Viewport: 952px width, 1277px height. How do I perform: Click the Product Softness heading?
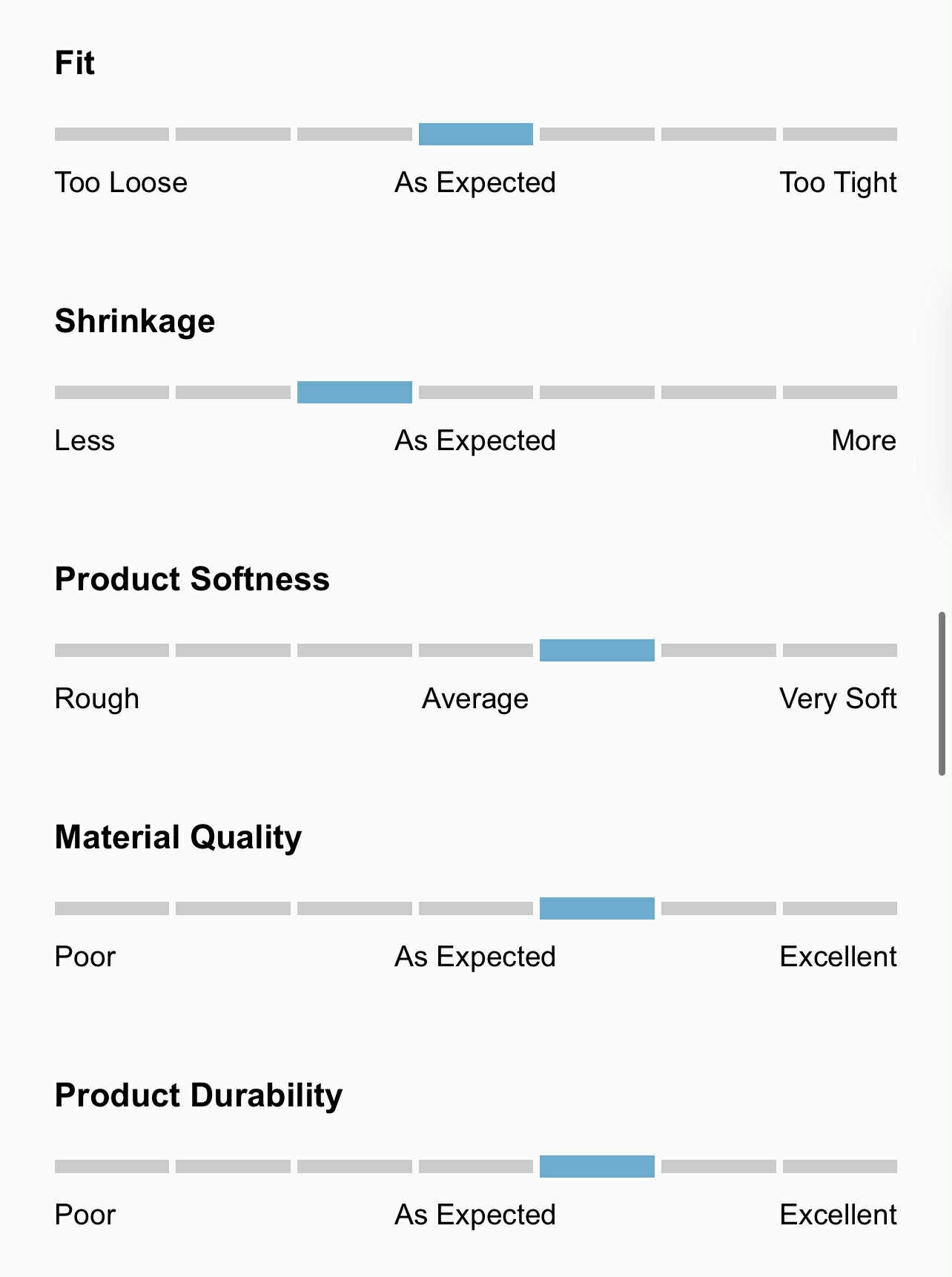192,579
